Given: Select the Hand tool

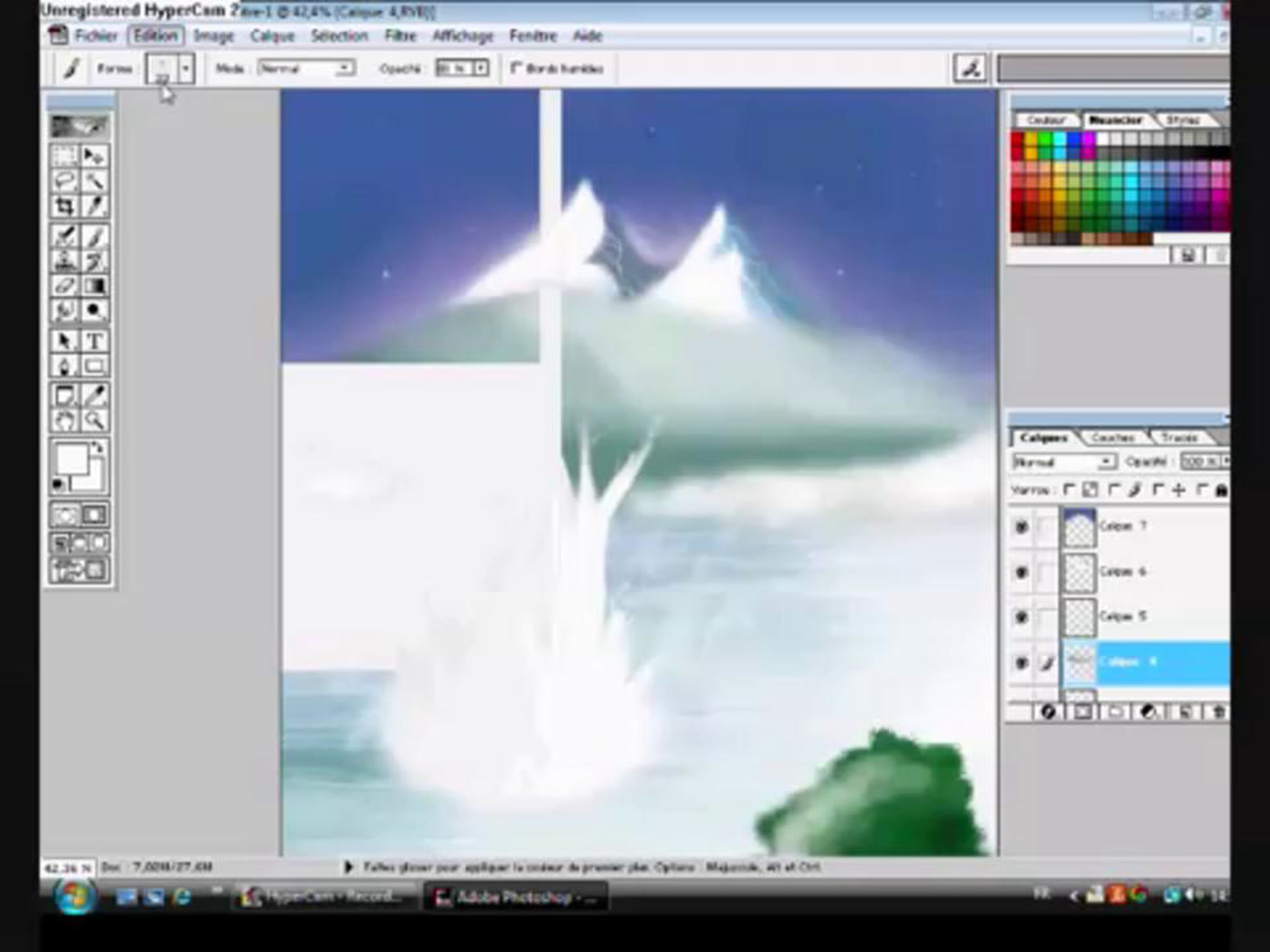Looking at the screenshot, I should pyautogui.click(x=65, y=420).
